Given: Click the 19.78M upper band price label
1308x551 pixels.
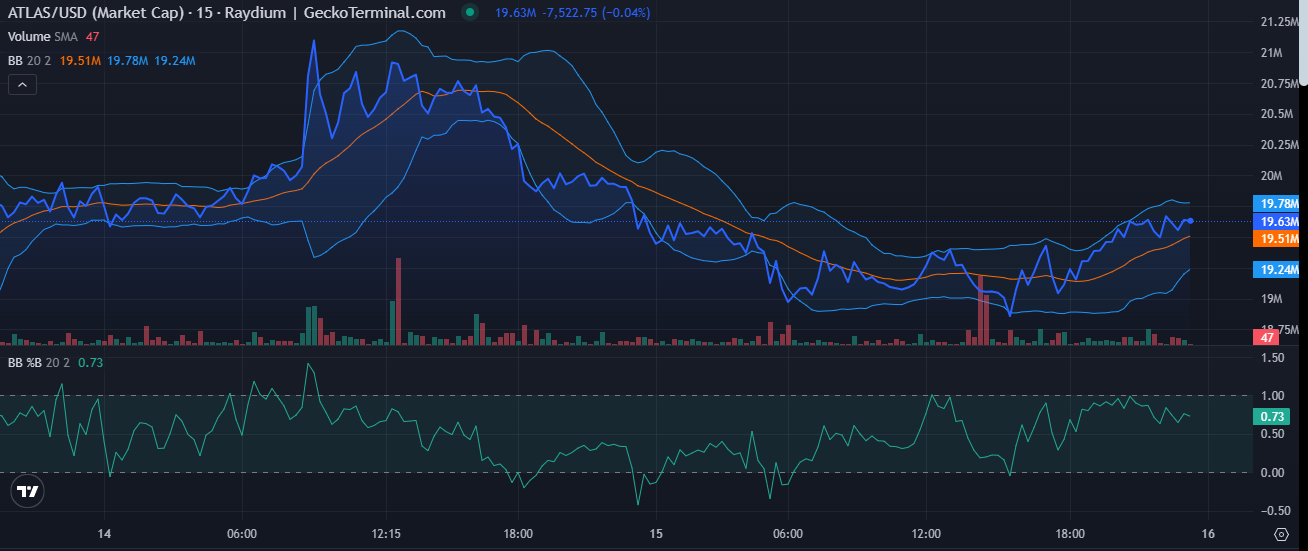Looking at the screenshot, I should click(1277, 204).
